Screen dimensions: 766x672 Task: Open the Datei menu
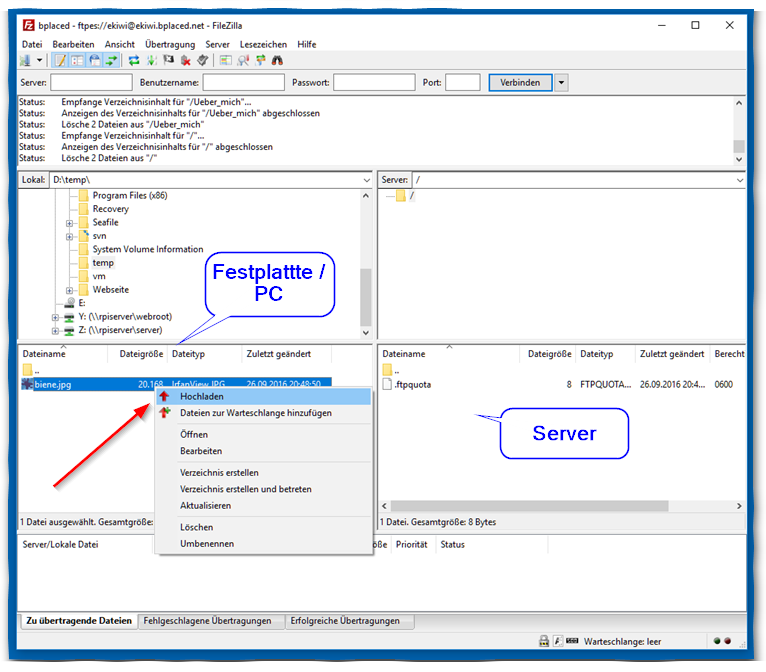coord(32,44)
